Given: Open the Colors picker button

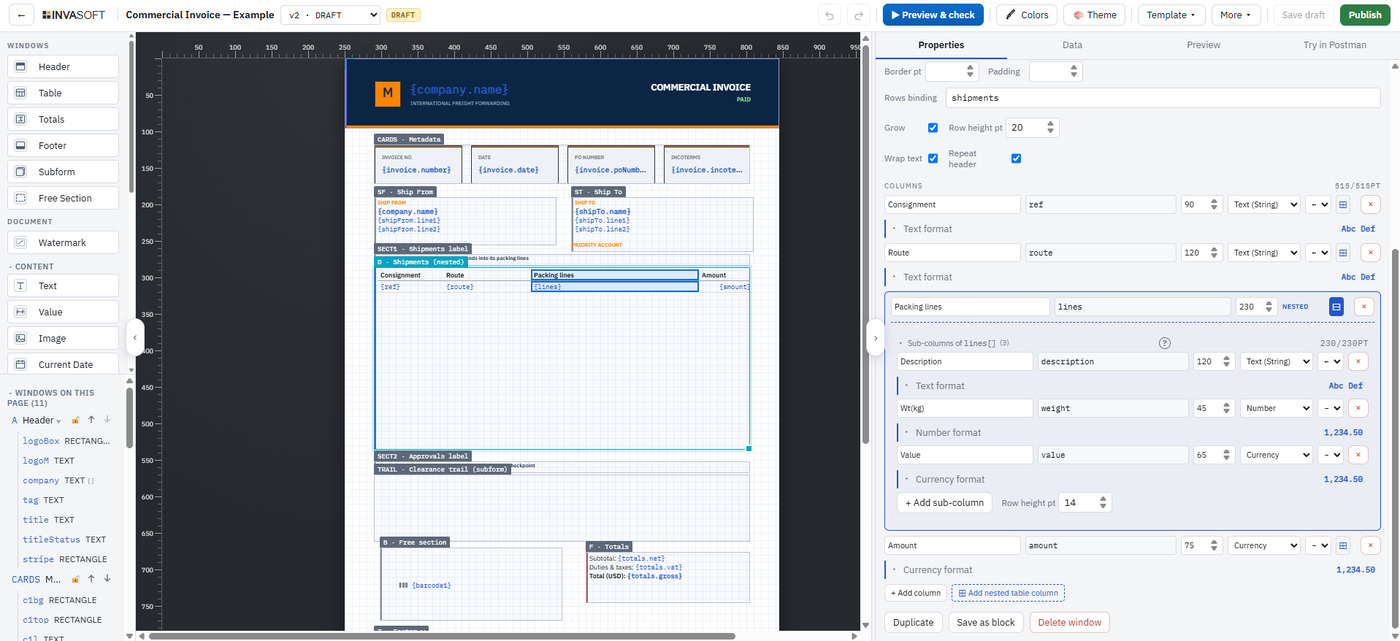Looking at the screenshot, I should tap(1026, 15).
